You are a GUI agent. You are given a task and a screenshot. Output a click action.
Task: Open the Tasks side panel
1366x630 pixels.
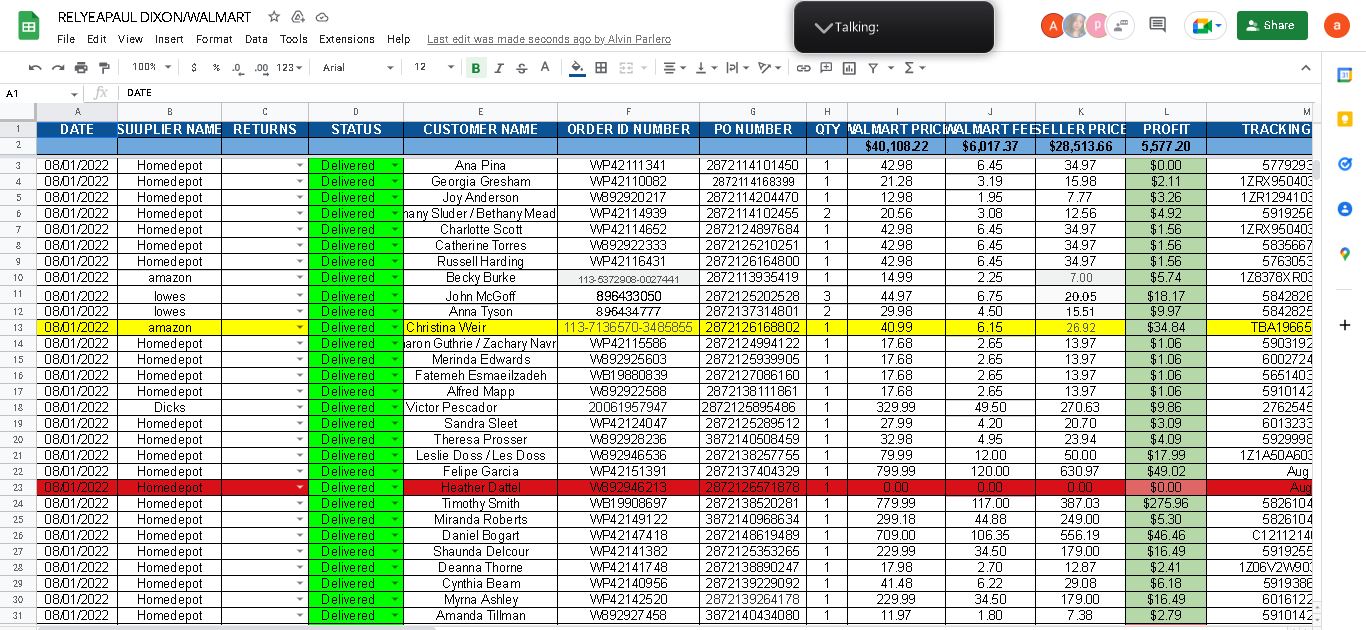(x=1345, y=164)
